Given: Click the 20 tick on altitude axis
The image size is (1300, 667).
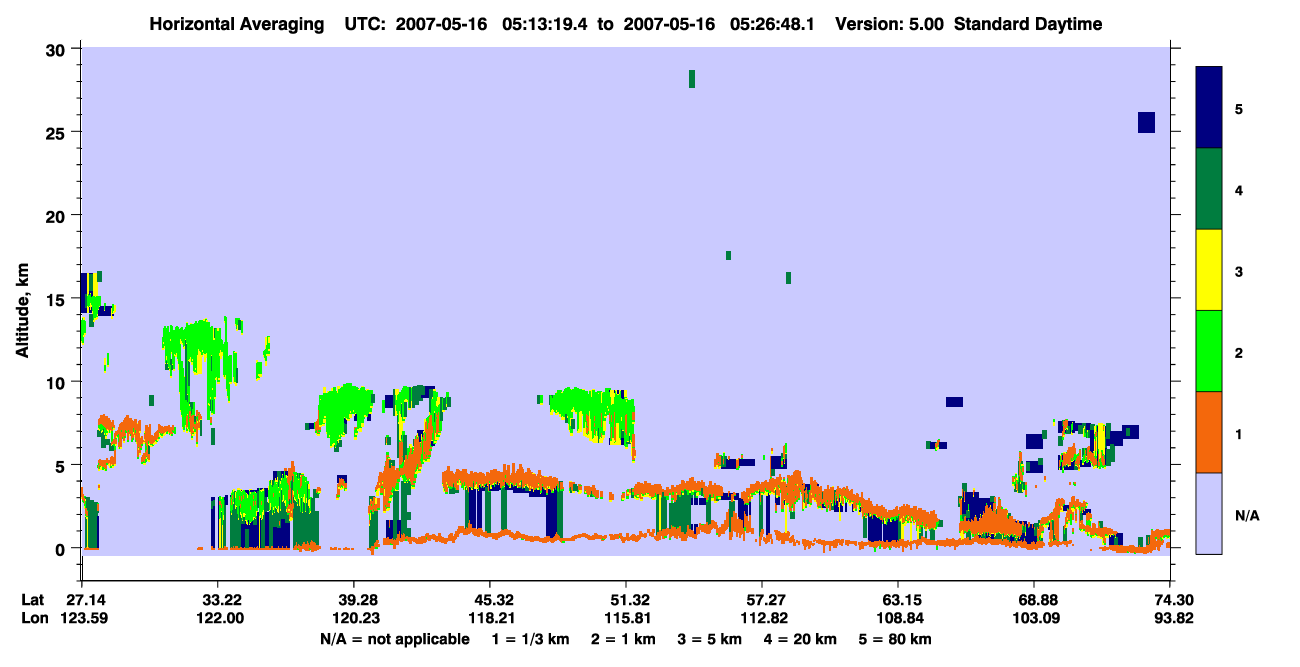Looking at the screenshot, I should click(58, 215).
